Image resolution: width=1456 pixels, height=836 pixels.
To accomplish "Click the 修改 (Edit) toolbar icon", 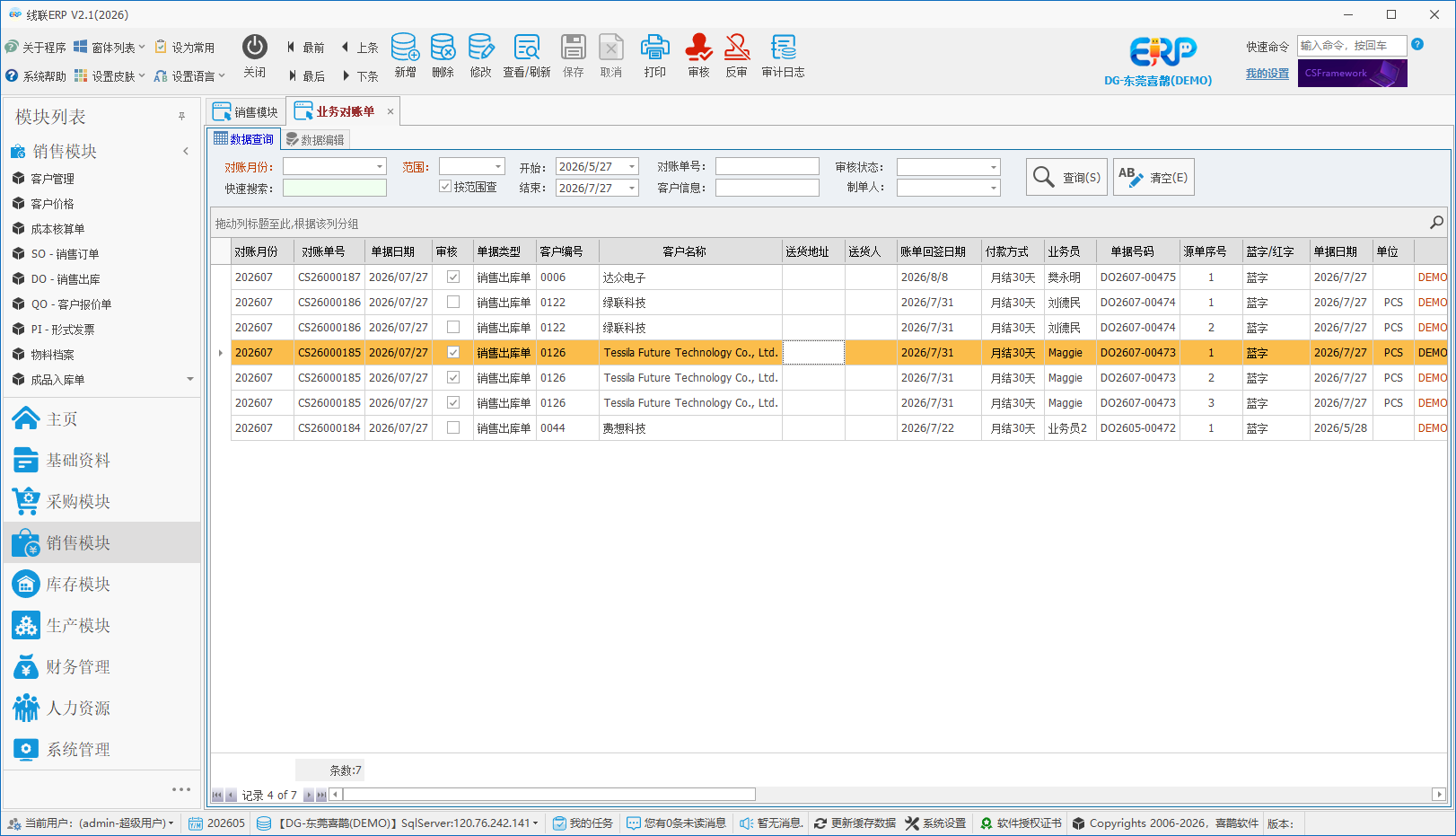I will pyautogui.click(x=480, y=56).
